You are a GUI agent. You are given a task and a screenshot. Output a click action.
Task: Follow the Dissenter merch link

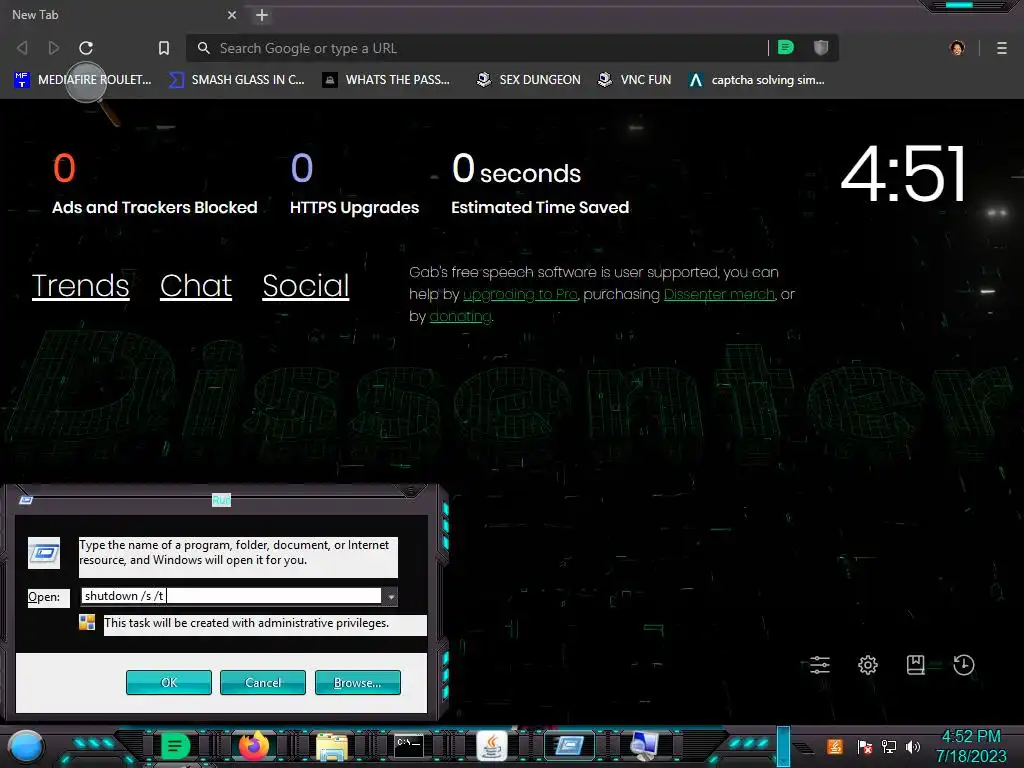pos(719,295)
